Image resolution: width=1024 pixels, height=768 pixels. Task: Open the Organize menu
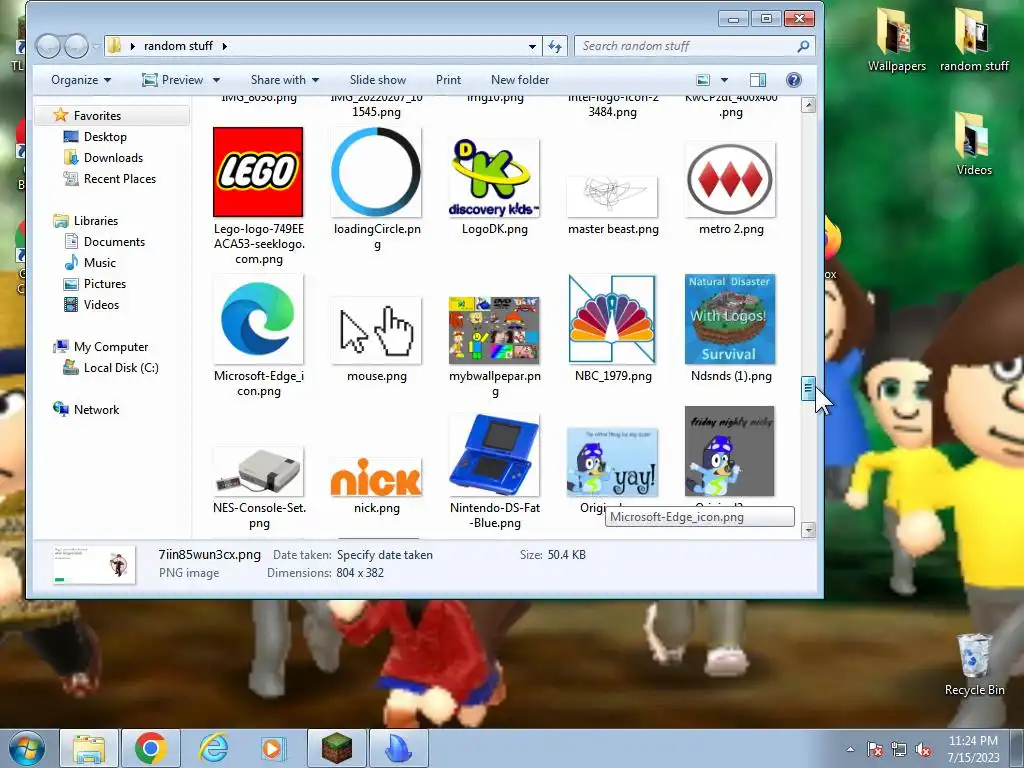tap(81, 80)
